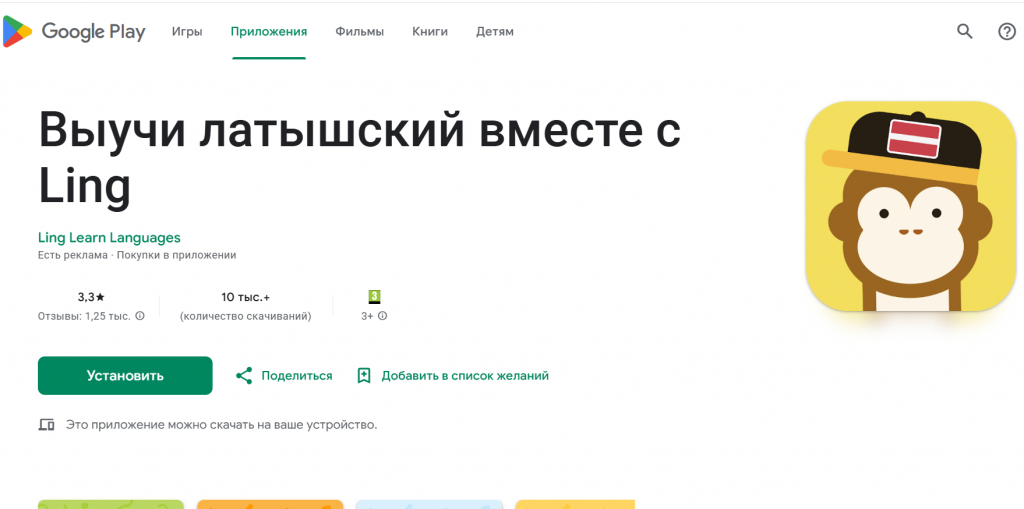
Task: Click the light blue screenshot thumbnail
Action: click(429, 504)
